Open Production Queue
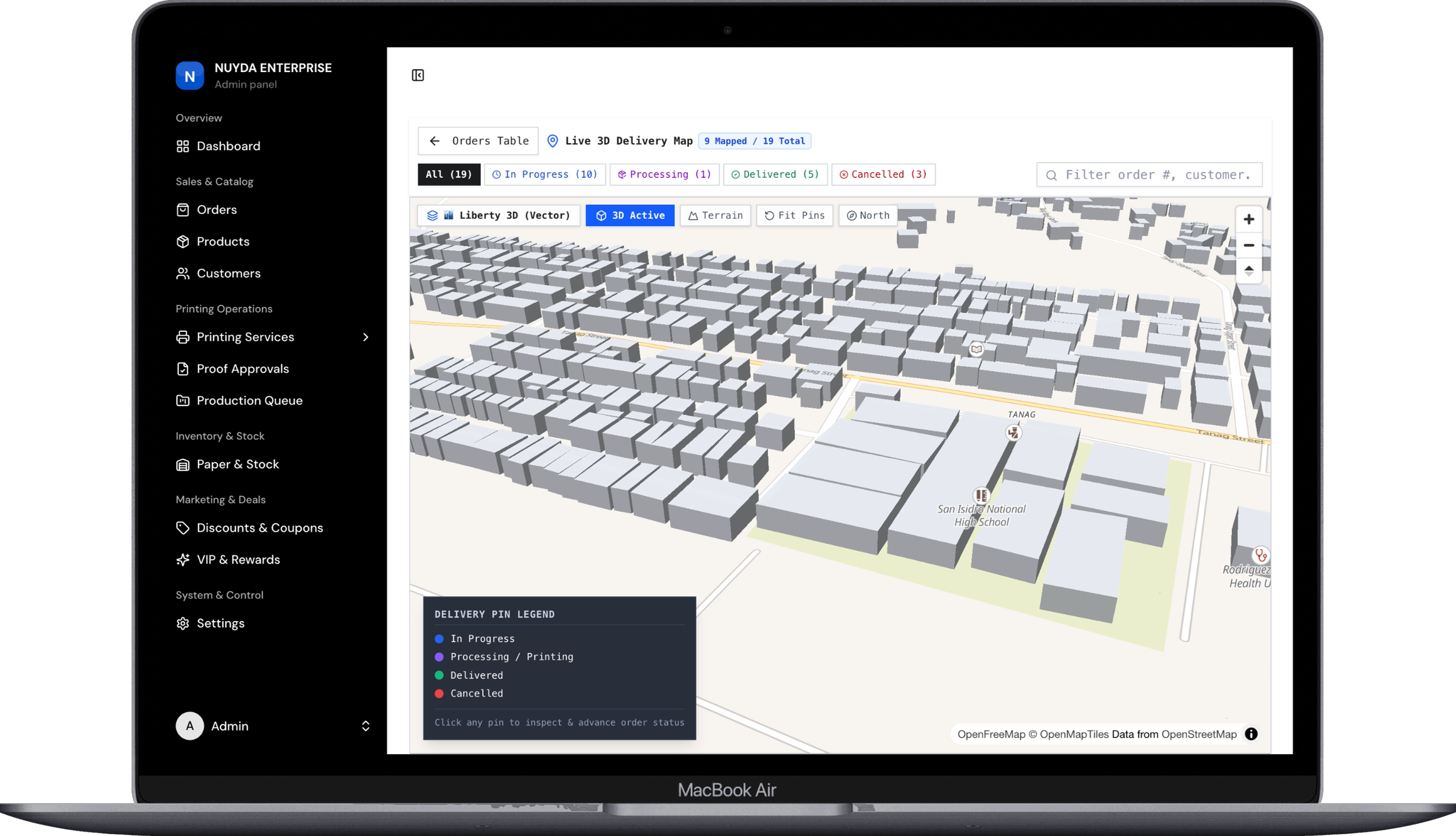The image size is (1456, 836). (249, 400)
